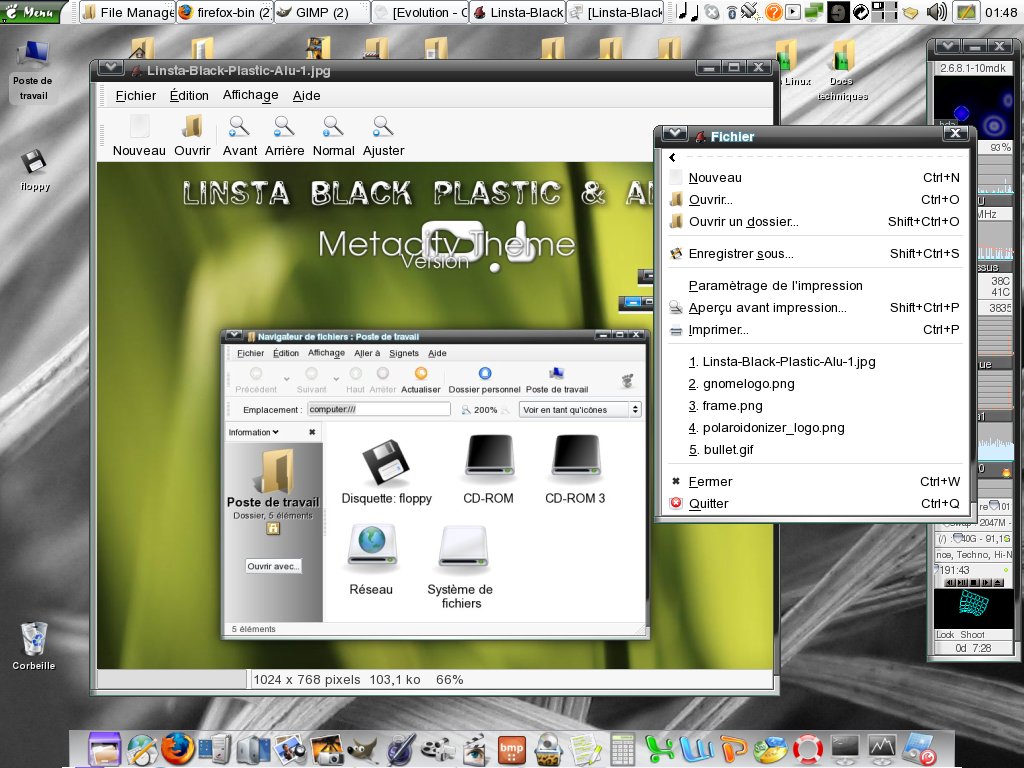
Task: Switch to GIMP (2) taskbar entry
Action: click(x=321, y=12)
